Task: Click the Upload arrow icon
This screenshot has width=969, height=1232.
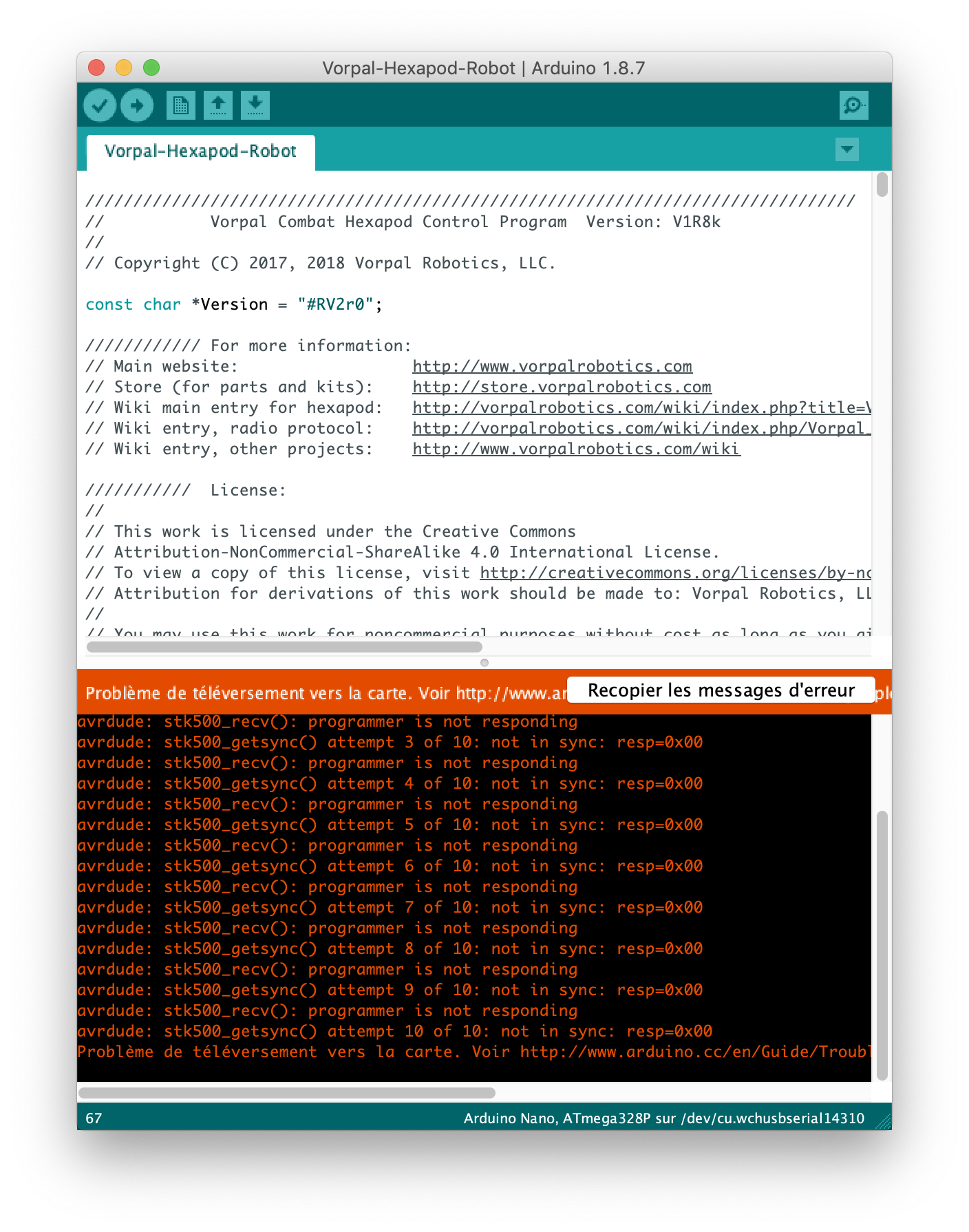Action: pos(137,105)
